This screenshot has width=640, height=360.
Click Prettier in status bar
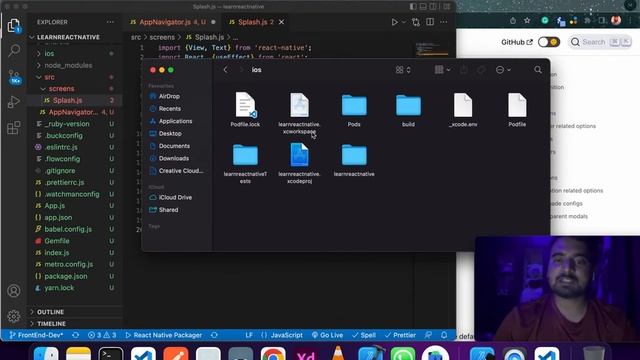tap(400, 335)
